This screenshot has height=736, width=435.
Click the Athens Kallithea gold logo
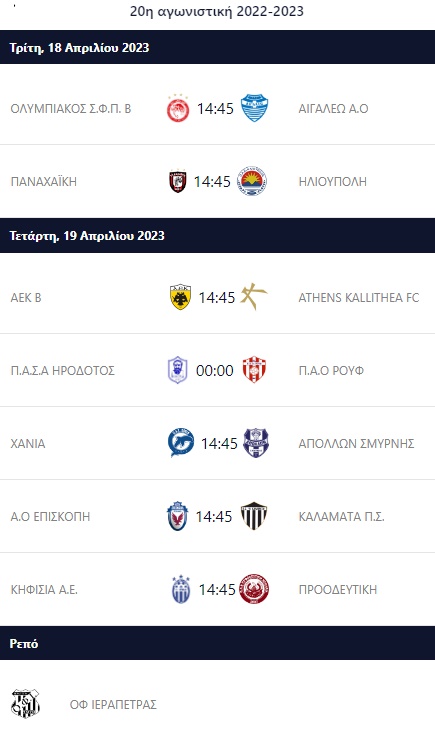253,297
